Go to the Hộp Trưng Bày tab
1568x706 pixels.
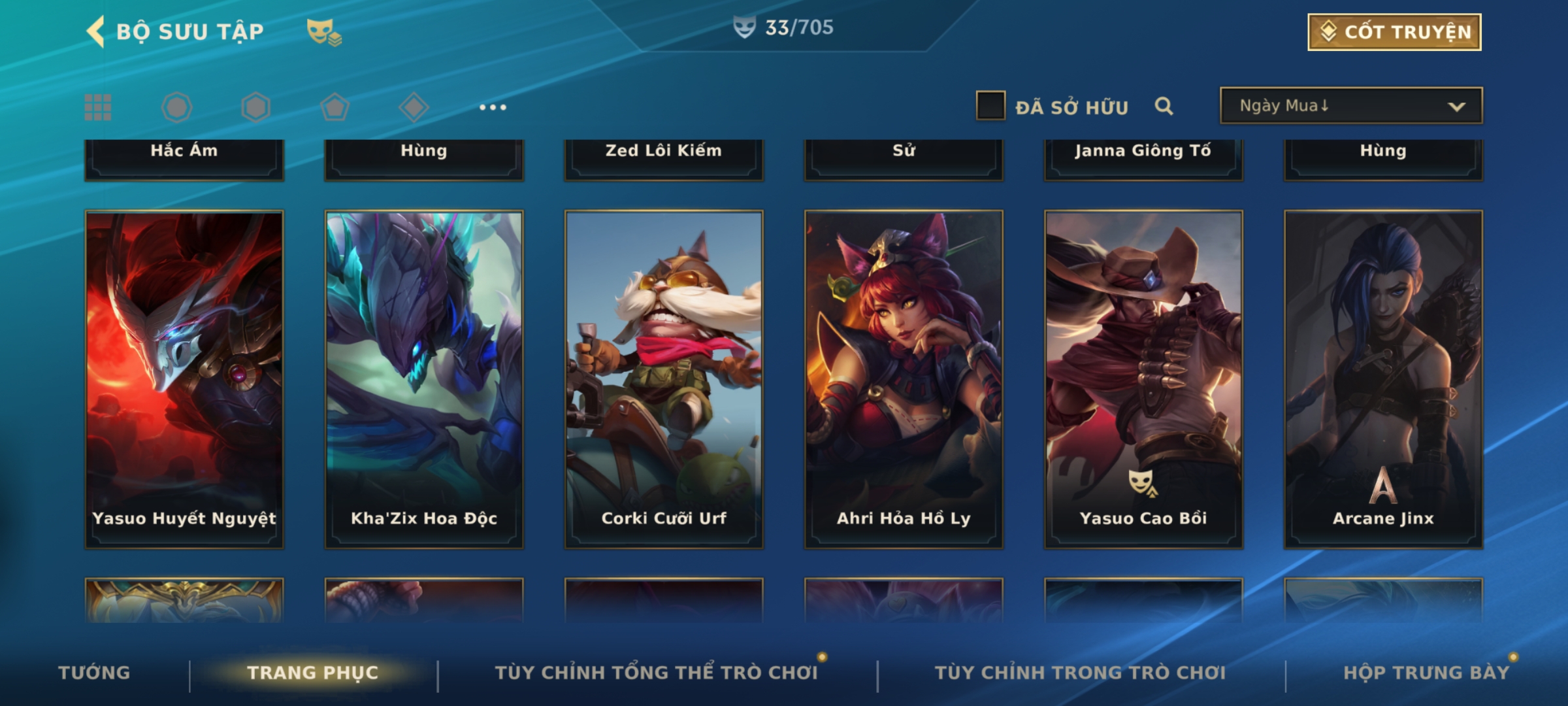pyautogui.click(x=1427, y=673)
